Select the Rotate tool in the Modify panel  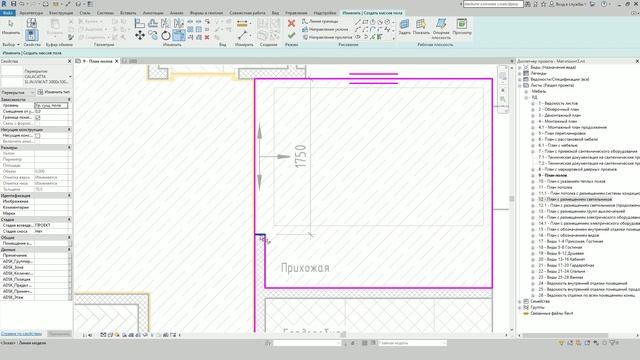click(166, 36)
